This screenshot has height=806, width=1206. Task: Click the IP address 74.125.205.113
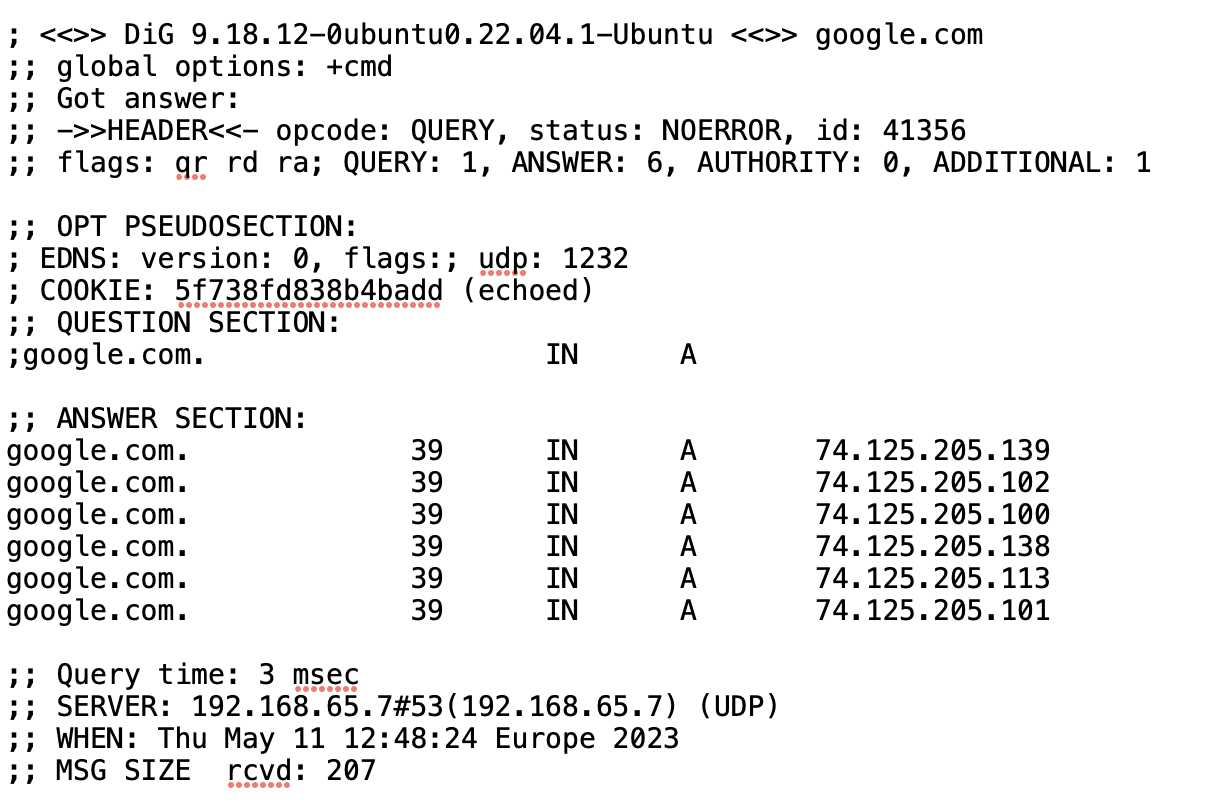(932, 578)
